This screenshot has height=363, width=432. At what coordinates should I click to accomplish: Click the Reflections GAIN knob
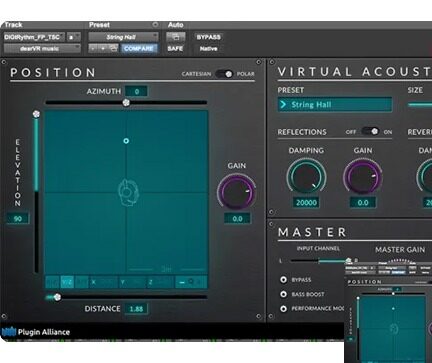[x=363, y=177]
